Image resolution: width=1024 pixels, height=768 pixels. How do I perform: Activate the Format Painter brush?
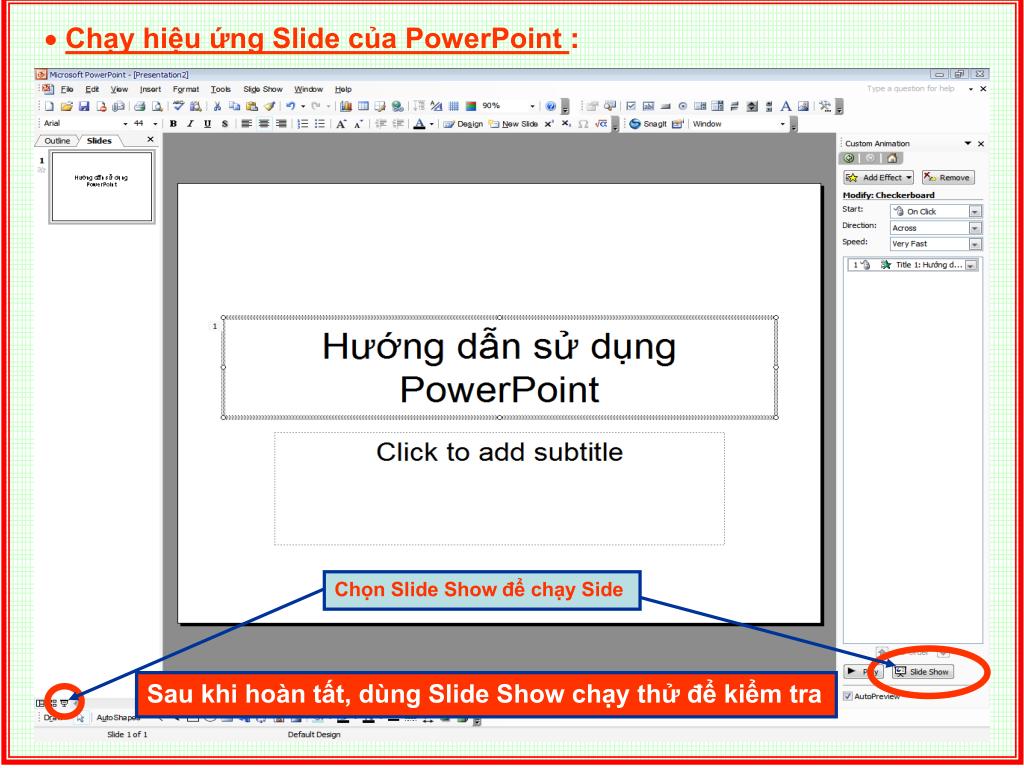pos(270,106)
